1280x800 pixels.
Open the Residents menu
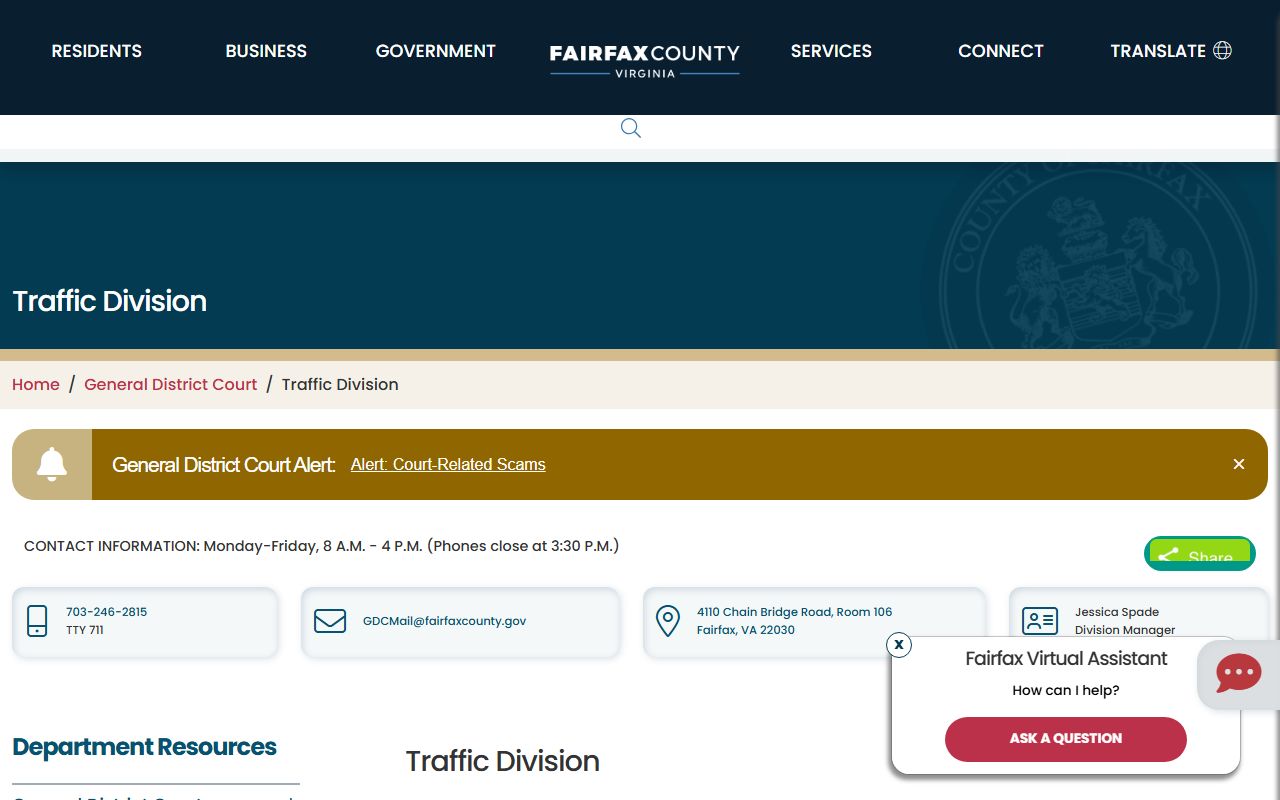pos(97,51)
